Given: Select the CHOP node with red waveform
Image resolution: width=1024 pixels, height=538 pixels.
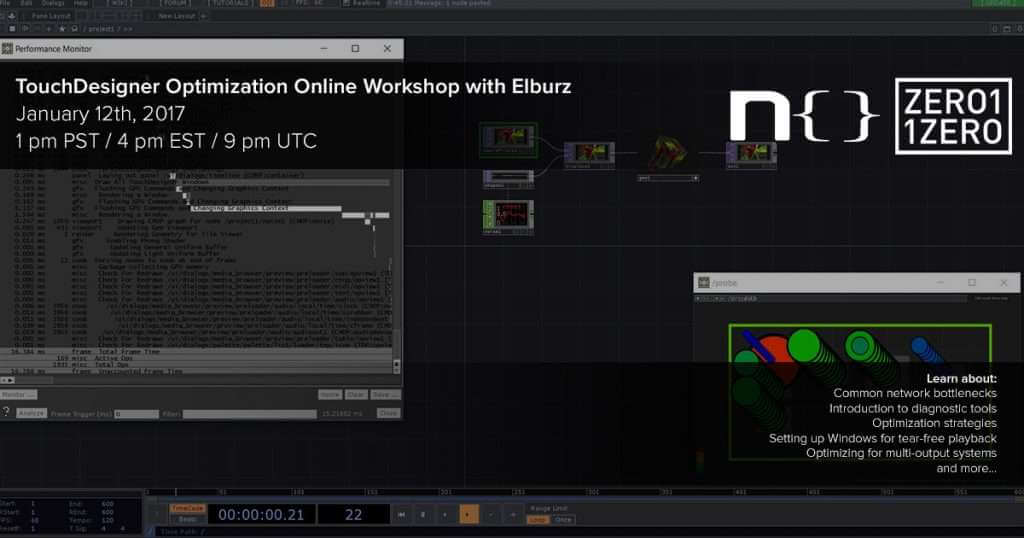Looking at the screenshot, I should point(508,217).
